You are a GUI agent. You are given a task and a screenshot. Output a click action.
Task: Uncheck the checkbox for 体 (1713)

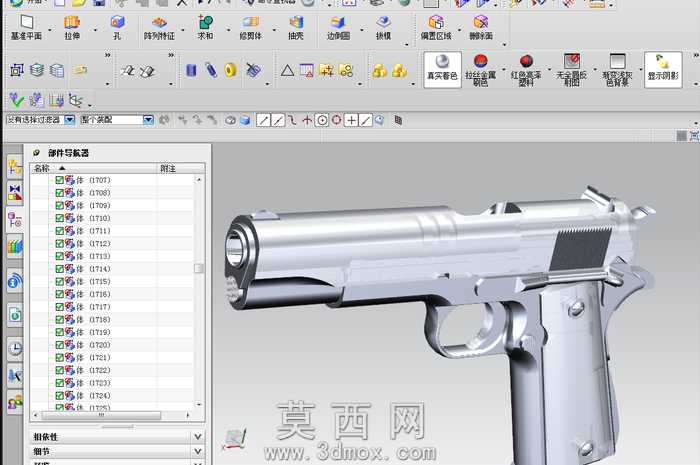point(59,256)
